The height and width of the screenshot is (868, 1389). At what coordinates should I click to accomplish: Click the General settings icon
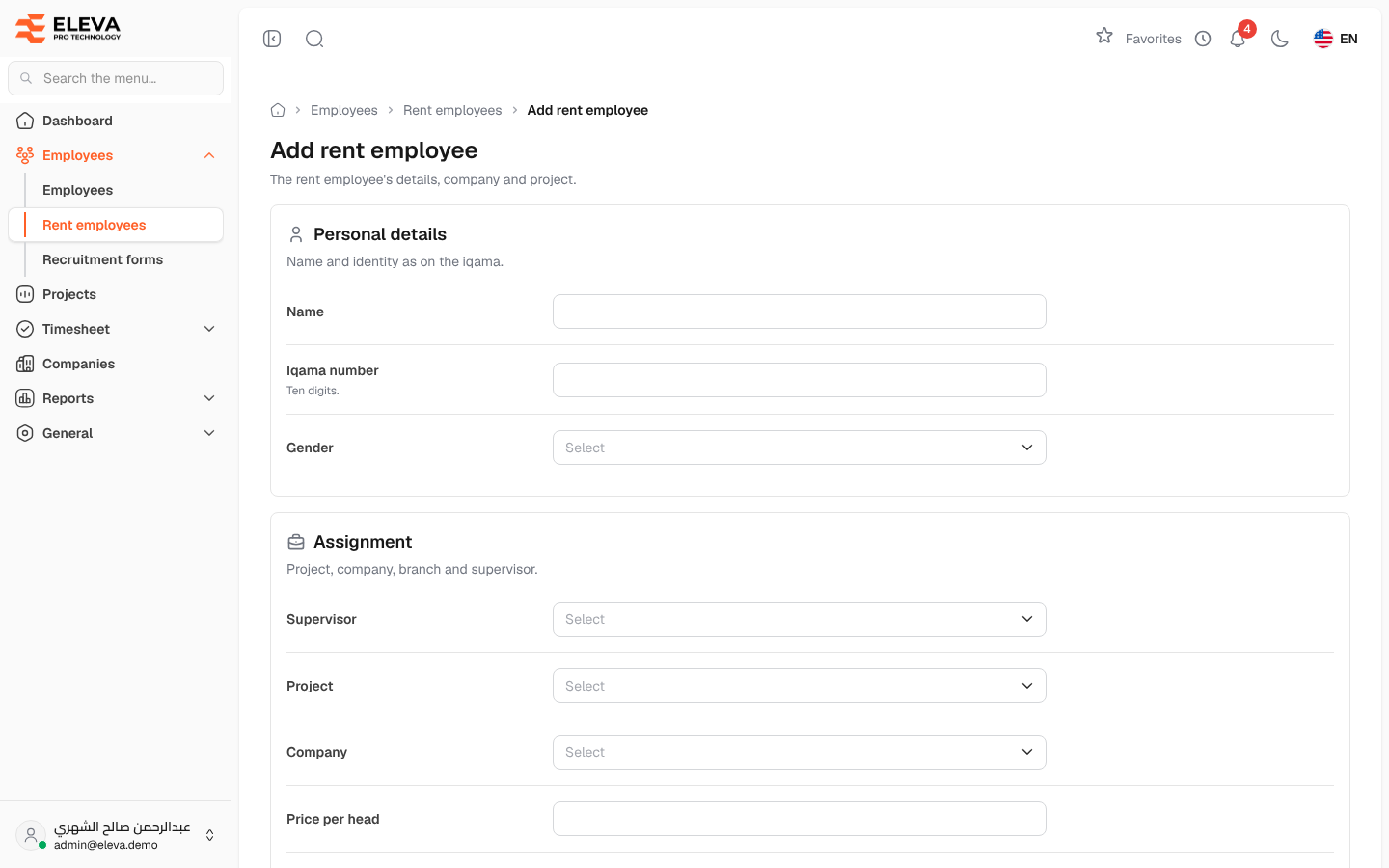pyautogui.click(x=25, y=433)
